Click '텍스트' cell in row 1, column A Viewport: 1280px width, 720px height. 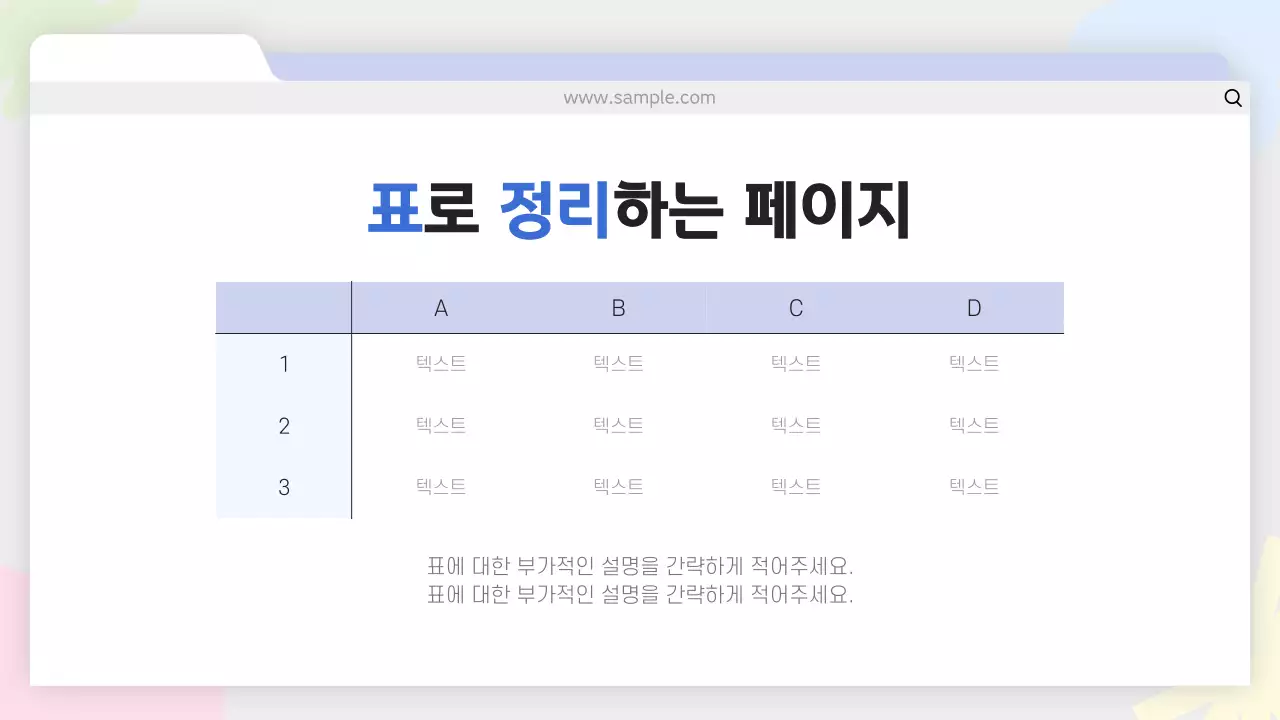pos(441,364)
